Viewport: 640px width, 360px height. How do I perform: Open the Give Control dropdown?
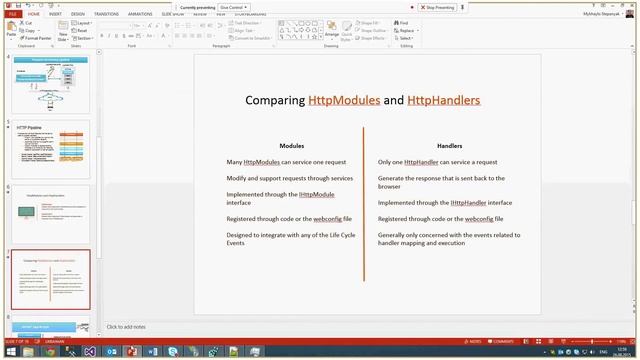click(x=234, y=7)
